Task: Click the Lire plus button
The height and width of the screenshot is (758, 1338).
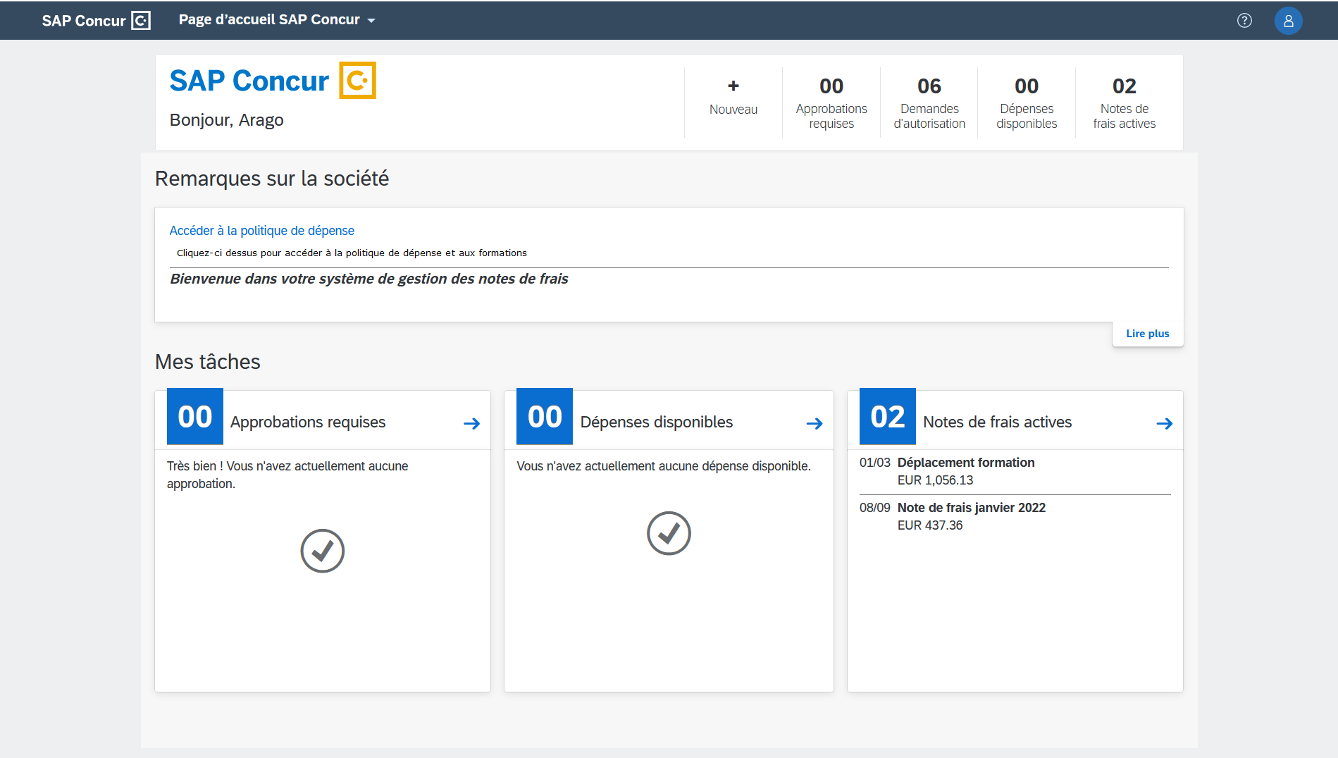Action: click(x=1148, y=334)
